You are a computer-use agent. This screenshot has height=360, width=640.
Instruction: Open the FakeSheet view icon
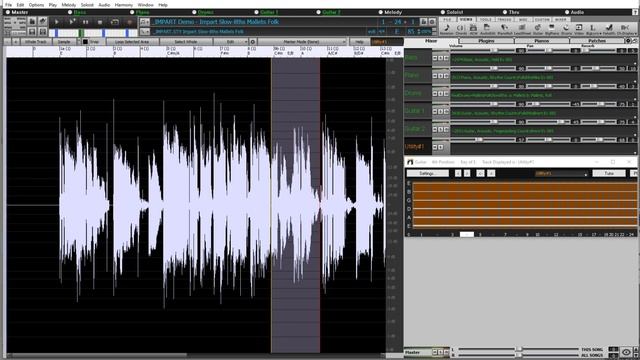[609, 29]
